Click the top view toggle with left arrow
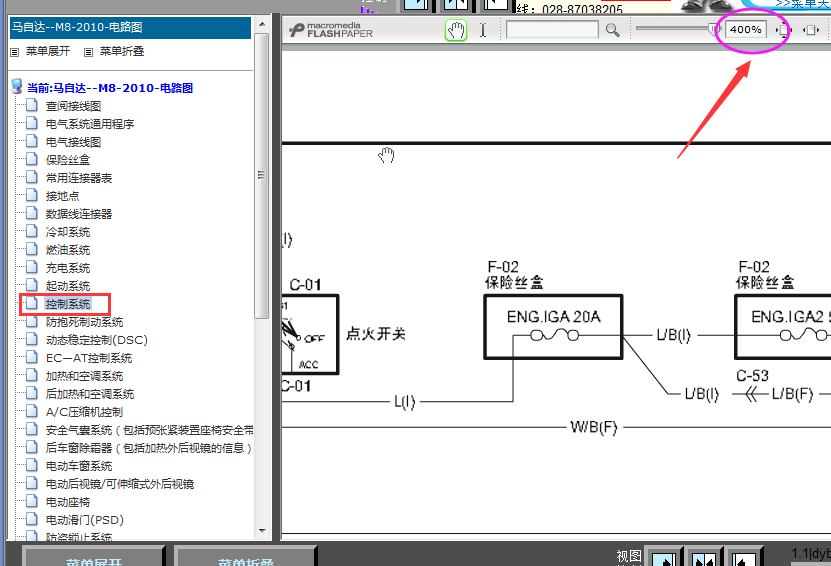The width and height of the screenshot is (831, 566). click(497, 5)
